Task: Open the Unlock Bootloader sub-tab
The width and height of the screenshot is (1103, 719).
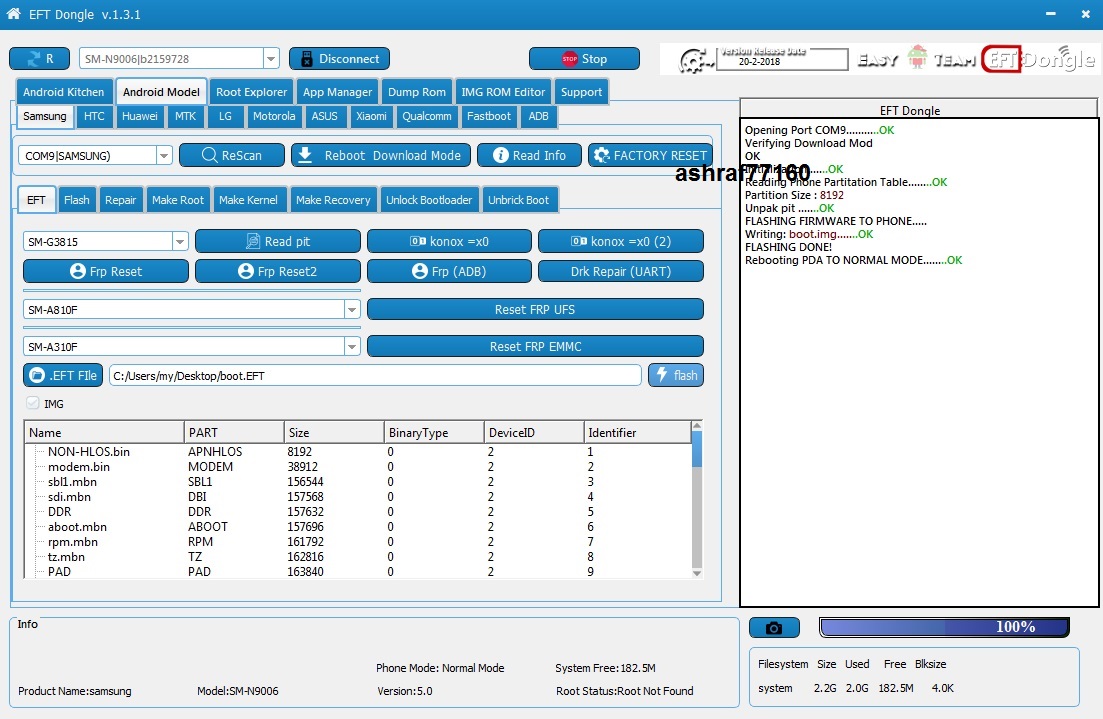Action: tap(428, 200)
